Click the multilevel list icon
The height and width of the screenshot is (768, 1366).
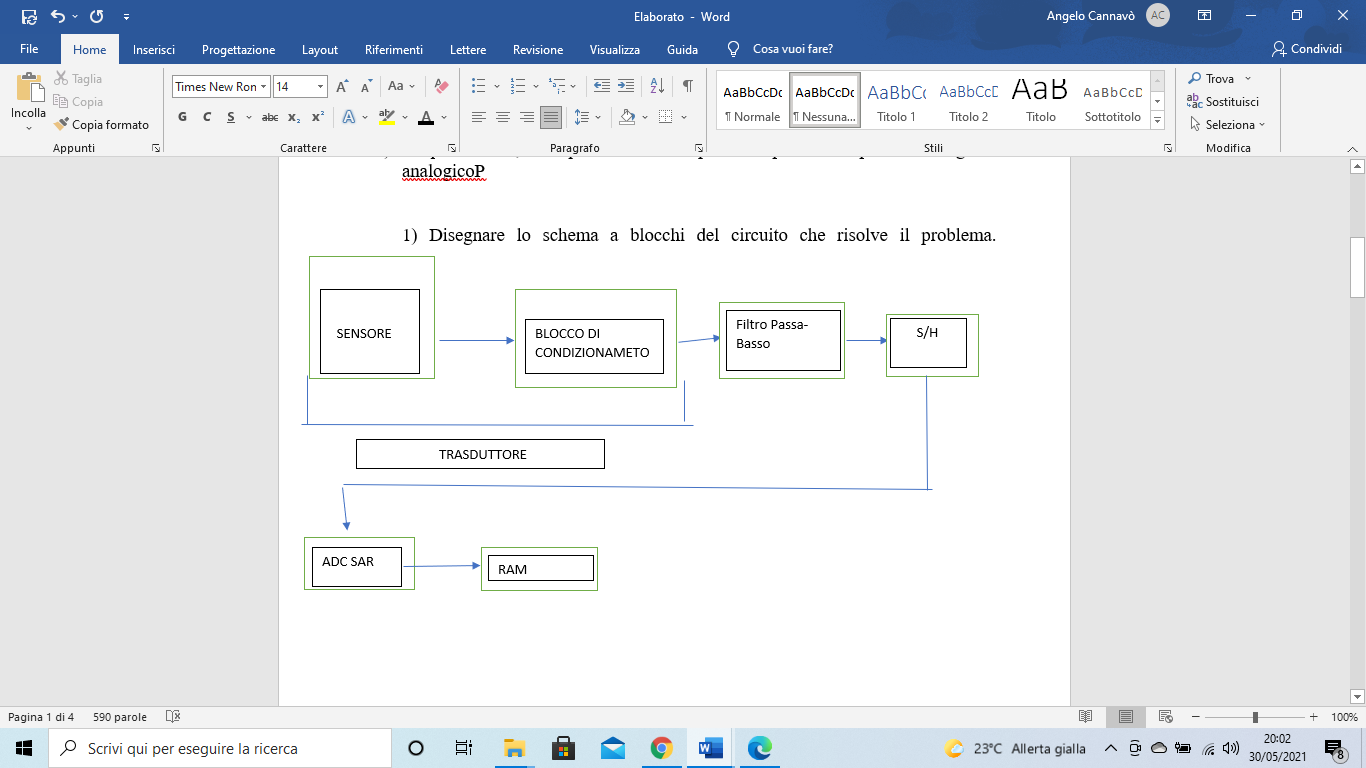555,86
